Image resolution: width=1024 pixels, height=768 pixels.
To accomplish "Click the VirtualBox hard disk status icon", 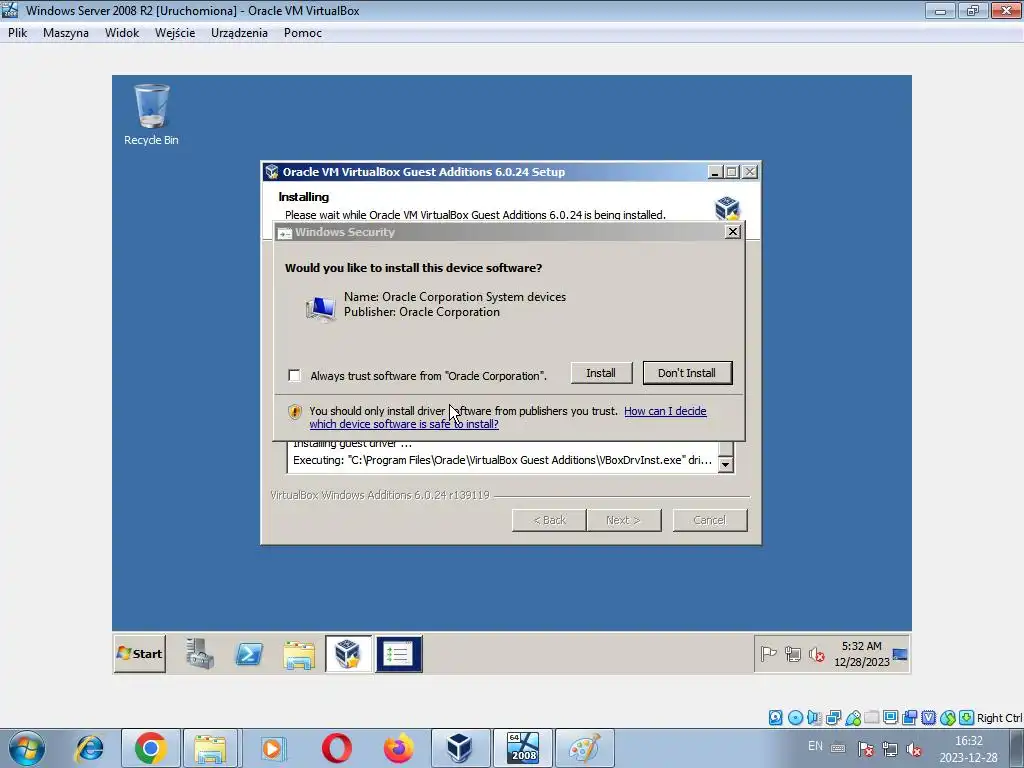I will pyautogui.click(x=775, y=718).
